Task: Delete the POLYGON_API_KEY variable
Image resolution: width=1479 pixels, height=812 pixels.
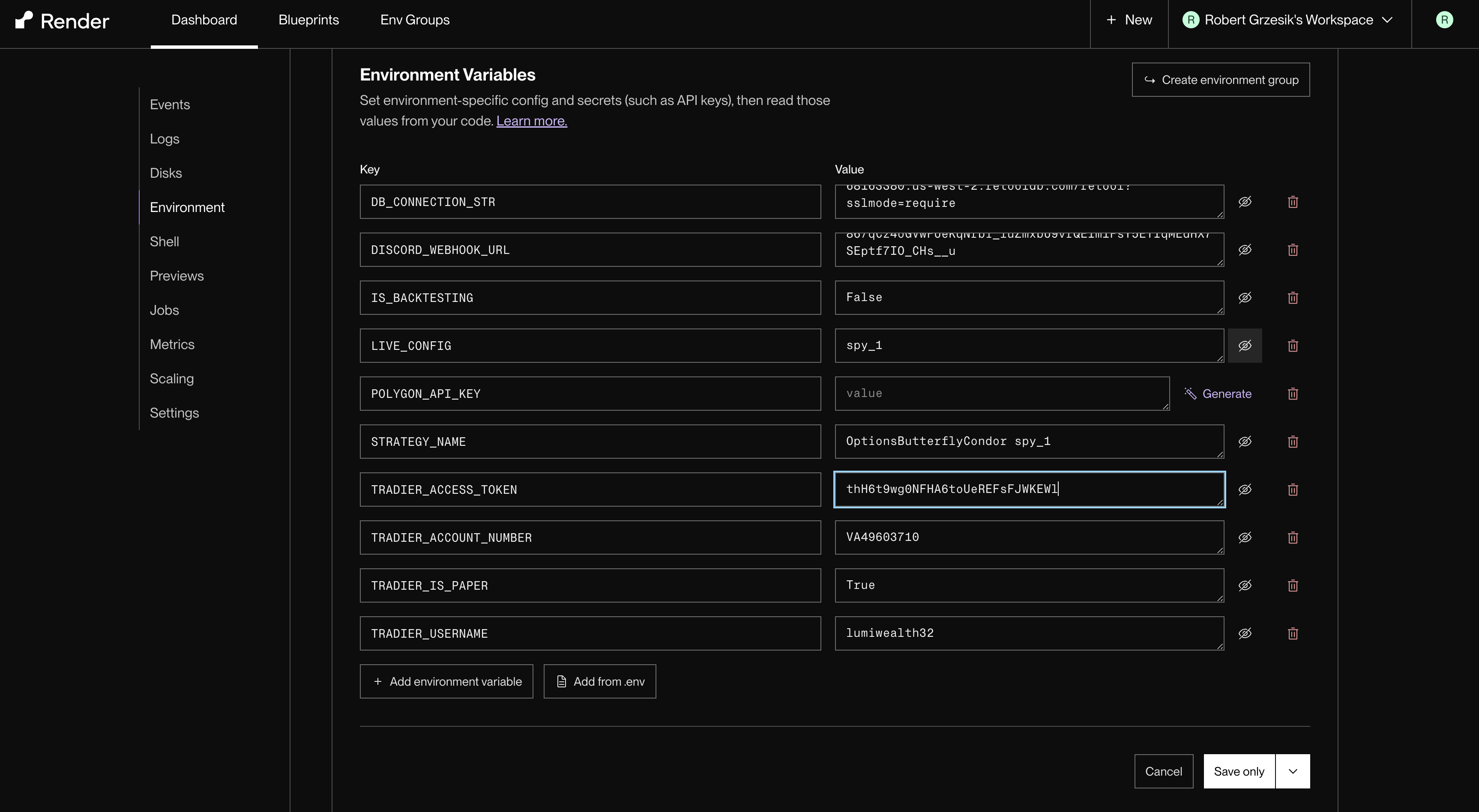Action: point(1292,394)
